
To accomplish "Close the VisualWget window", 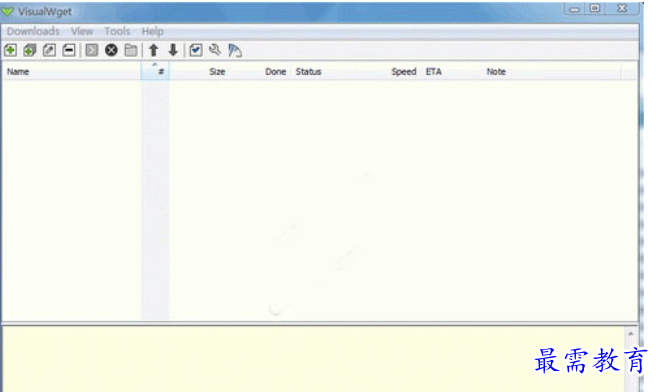I will point(623,9).
